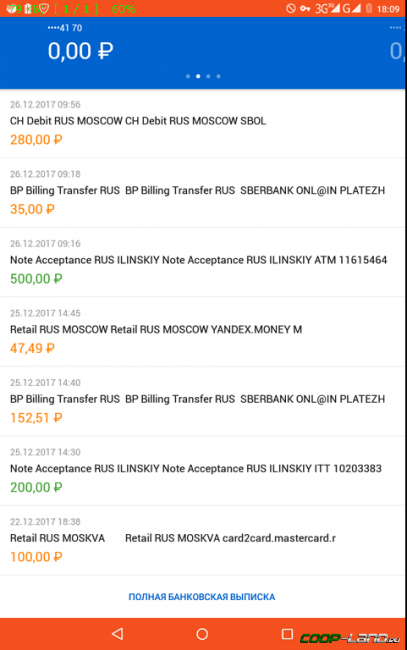Tap the battery icon in status bar

coord(368,8)
